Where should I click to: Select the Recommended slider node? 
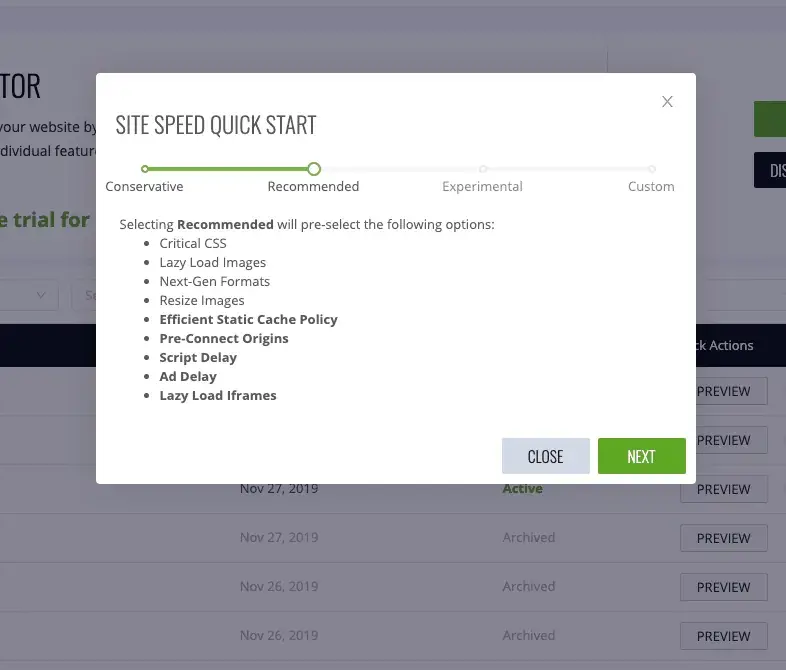pyautogui.click(x=314, y=169)
